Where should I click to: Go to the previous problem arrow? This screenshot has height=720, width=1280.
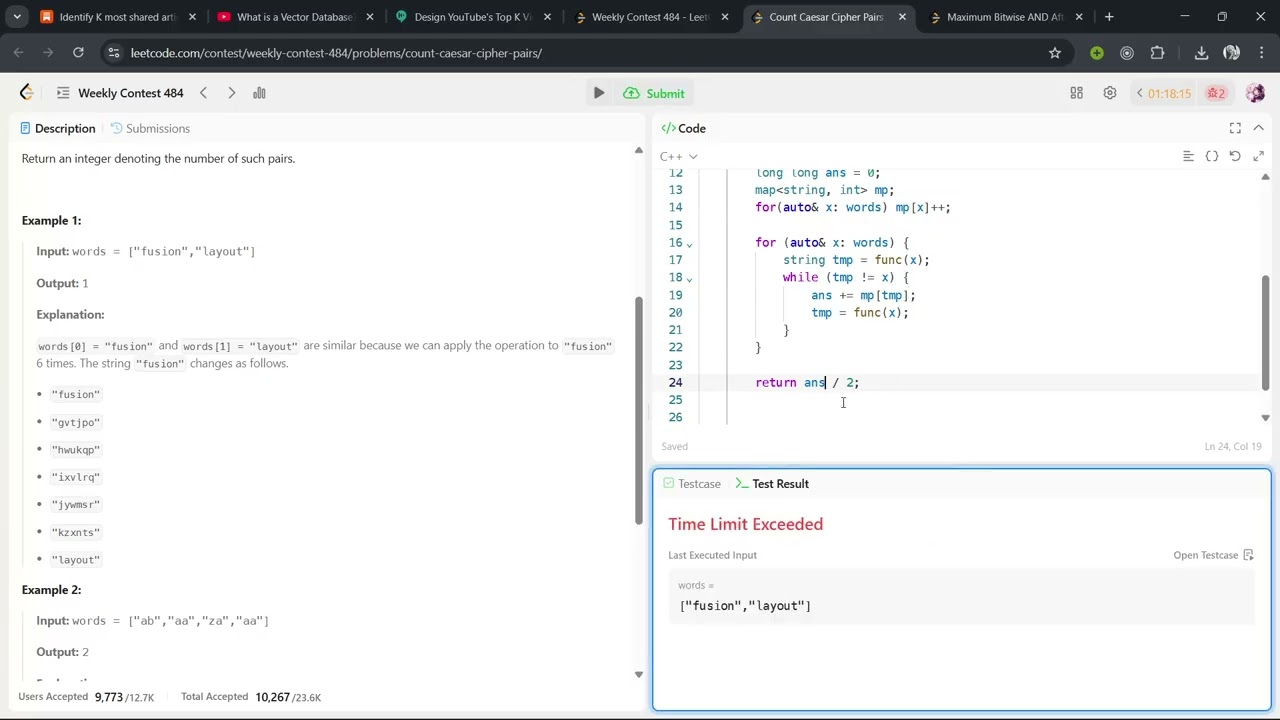click(203, 93)
